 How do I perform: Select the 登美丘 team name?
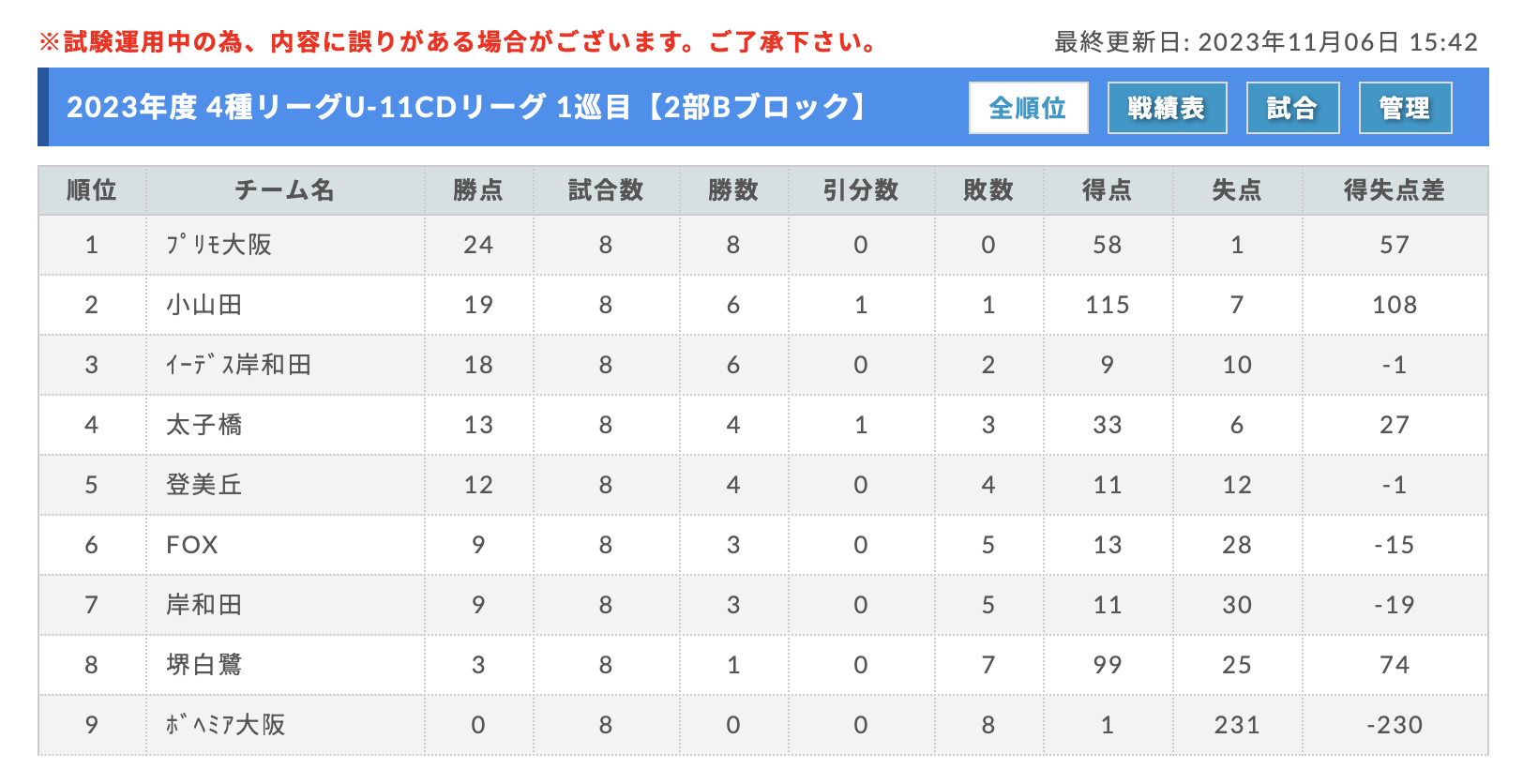click(204, 485)
